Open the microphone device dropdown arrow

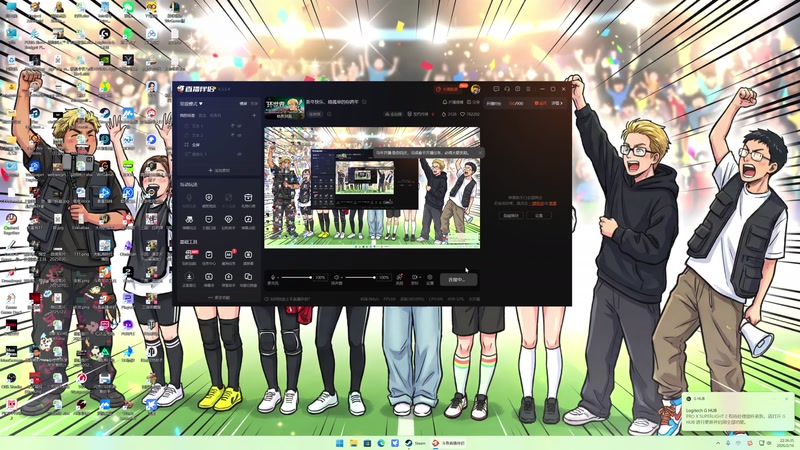[278, 278]
